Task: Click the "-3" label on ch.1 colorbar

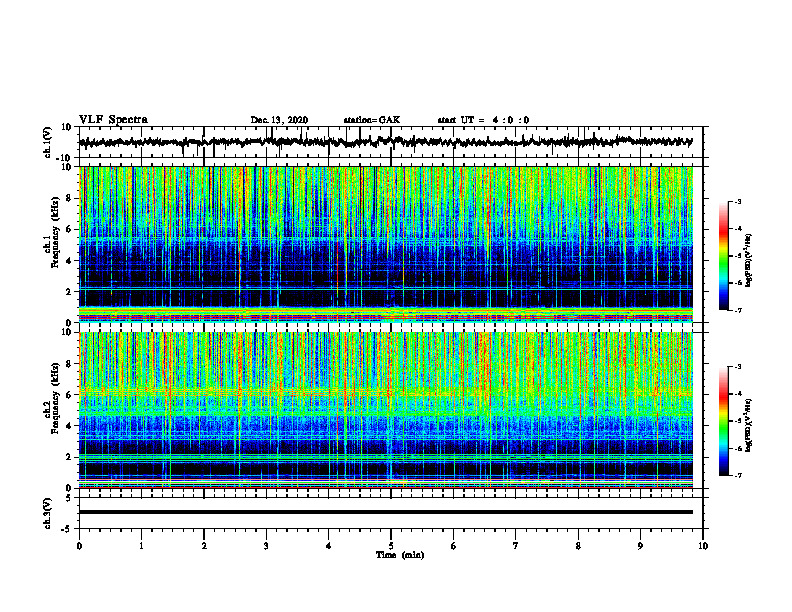Action: tap(737, 202)
